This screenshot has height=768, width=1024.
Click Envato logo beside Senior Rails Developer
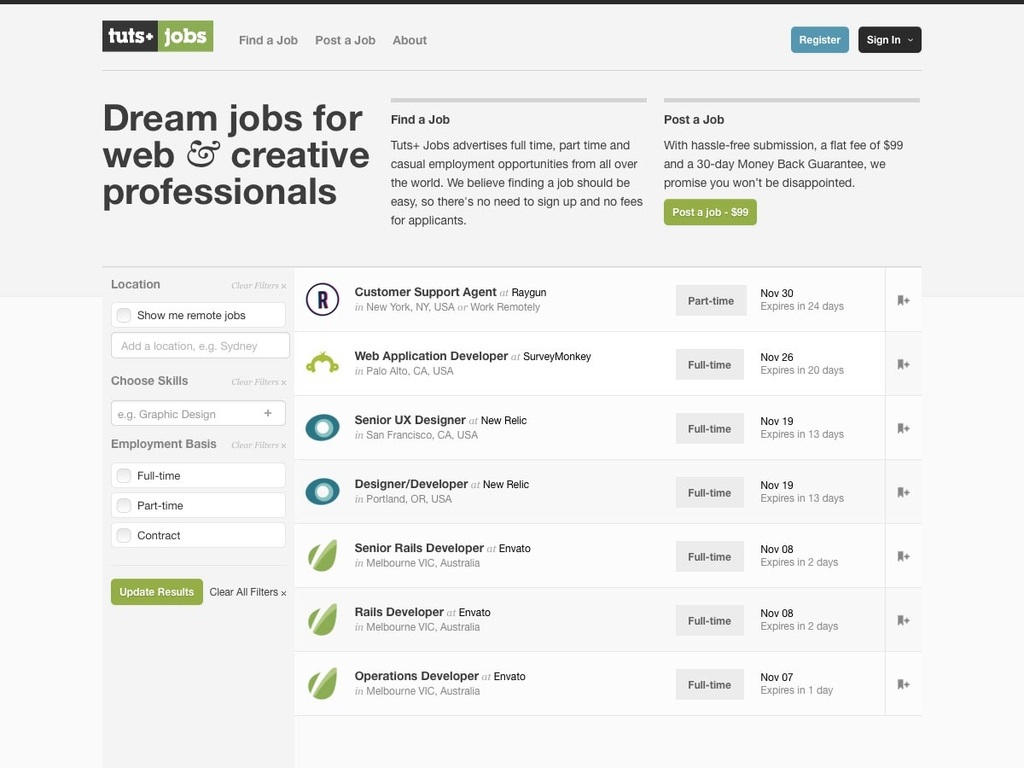(323, 556)
